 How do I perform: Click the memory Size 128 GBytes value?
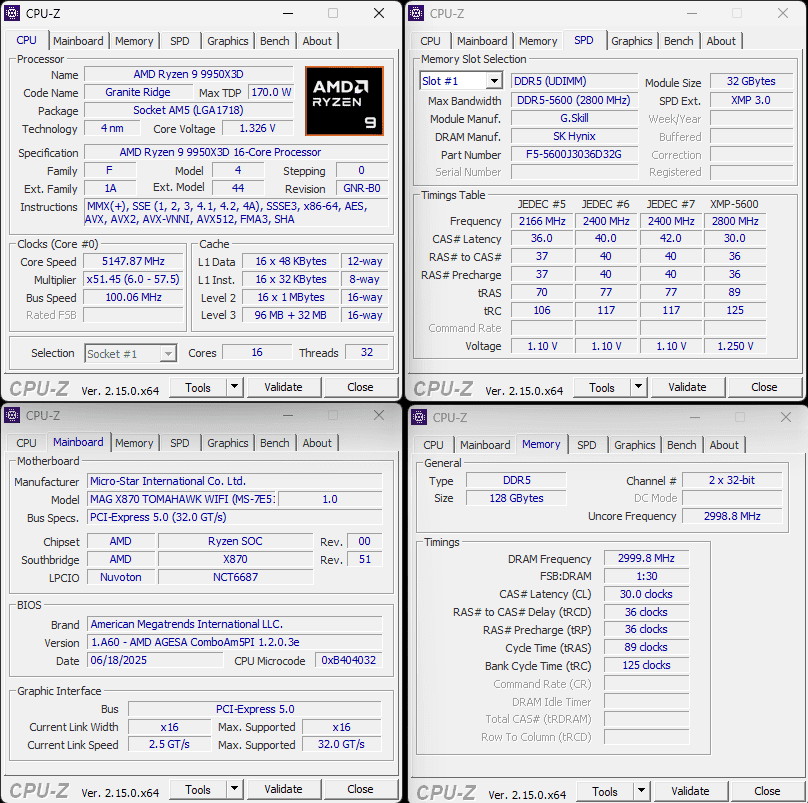516,498
